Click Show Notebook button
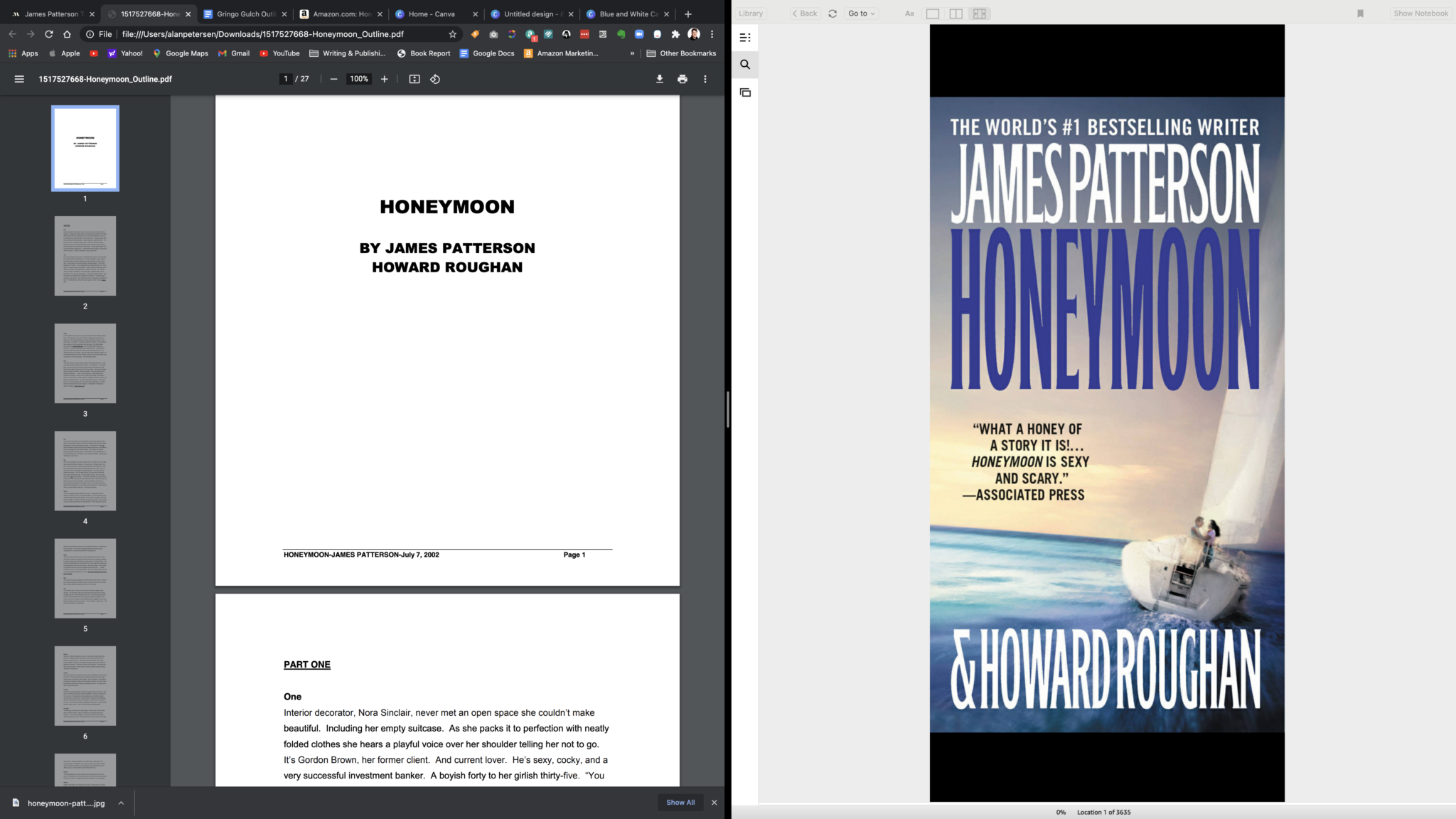The image size is (1456, 819). point(1420,14)
